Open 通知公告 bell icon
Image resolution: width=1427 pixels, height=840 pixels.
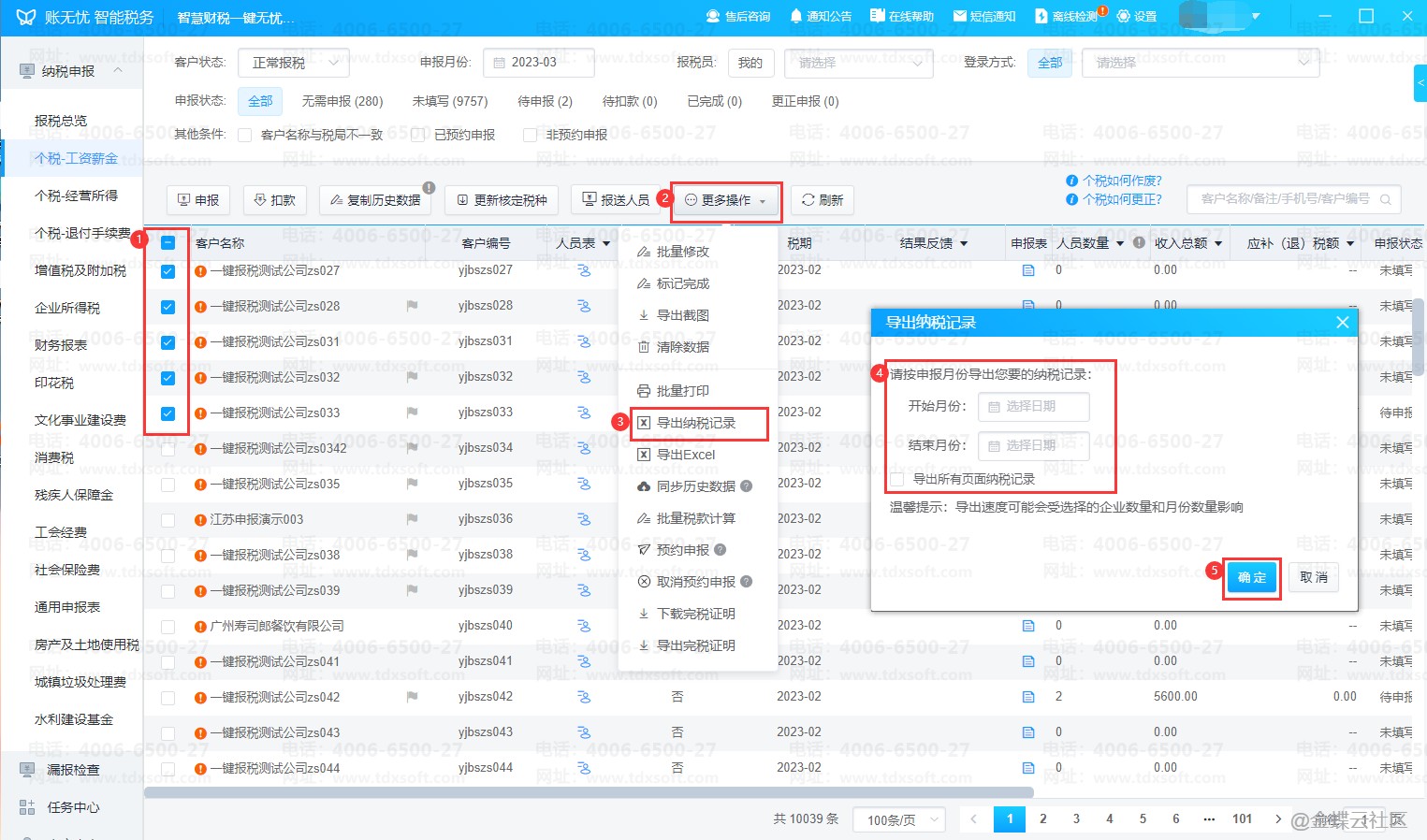point(796,16)
